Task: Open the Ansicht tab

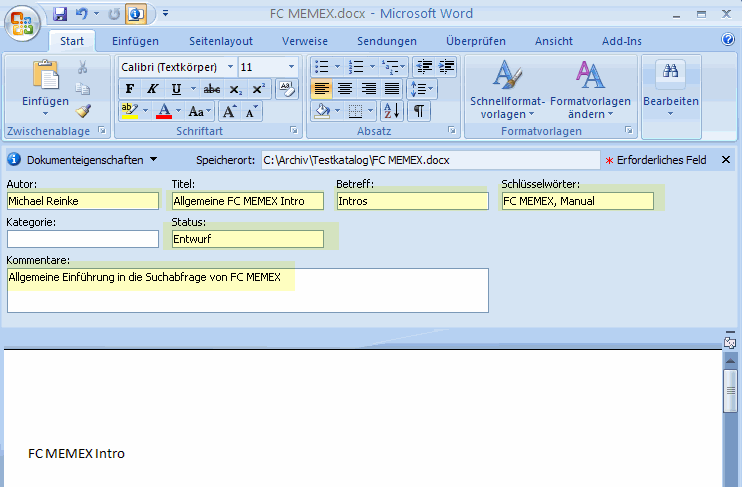Action: (554, 41)
